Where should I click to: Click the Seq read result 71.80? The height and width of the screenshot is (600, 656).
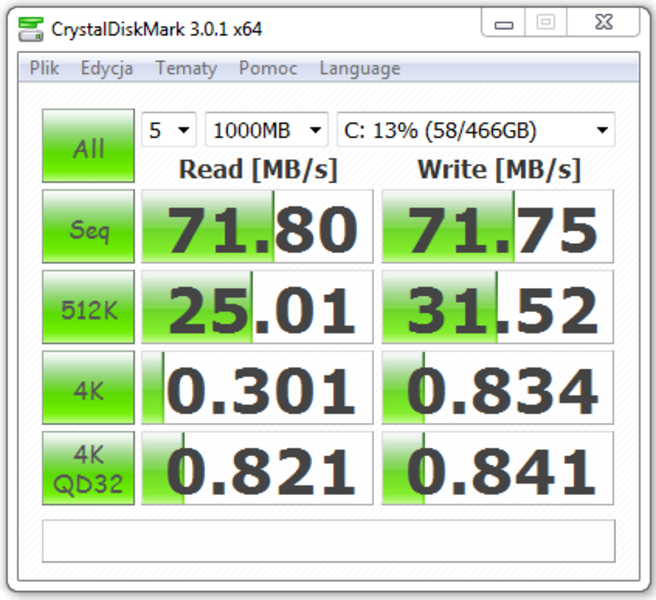257,226
